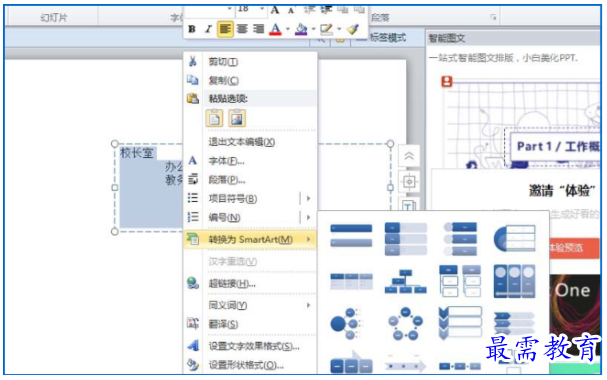This screenshot has height=380, width=607.
Task: Open 设置文字效果格式(S)... menu entry
Action: [x=250, y=346]
